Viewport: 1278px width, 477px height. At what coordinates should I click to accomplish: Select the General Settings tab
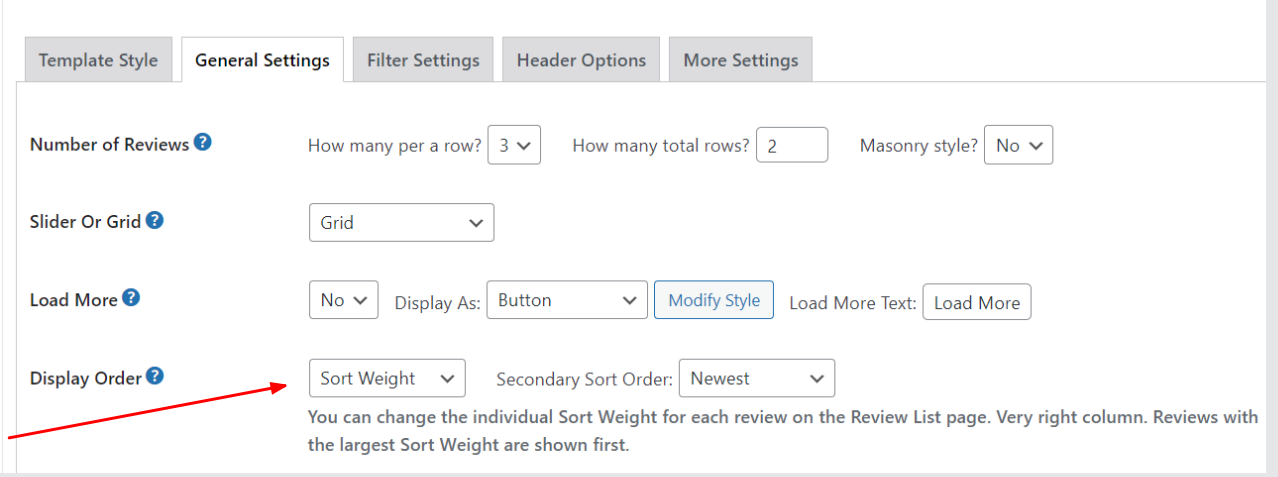(x=262, y=60)
